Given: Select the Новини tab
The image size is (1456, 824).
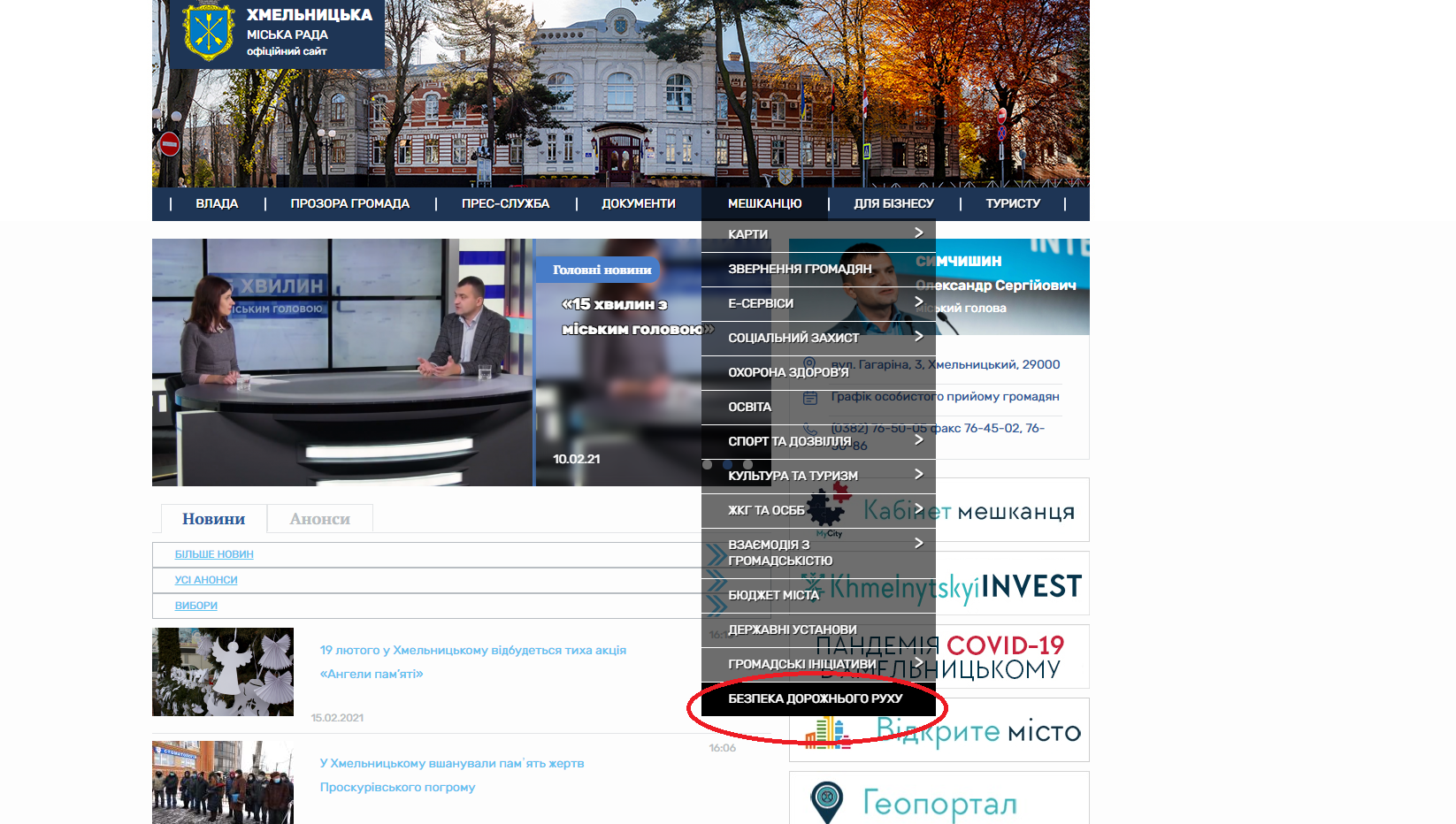Looking at the screenshot, I should [213, 519].
